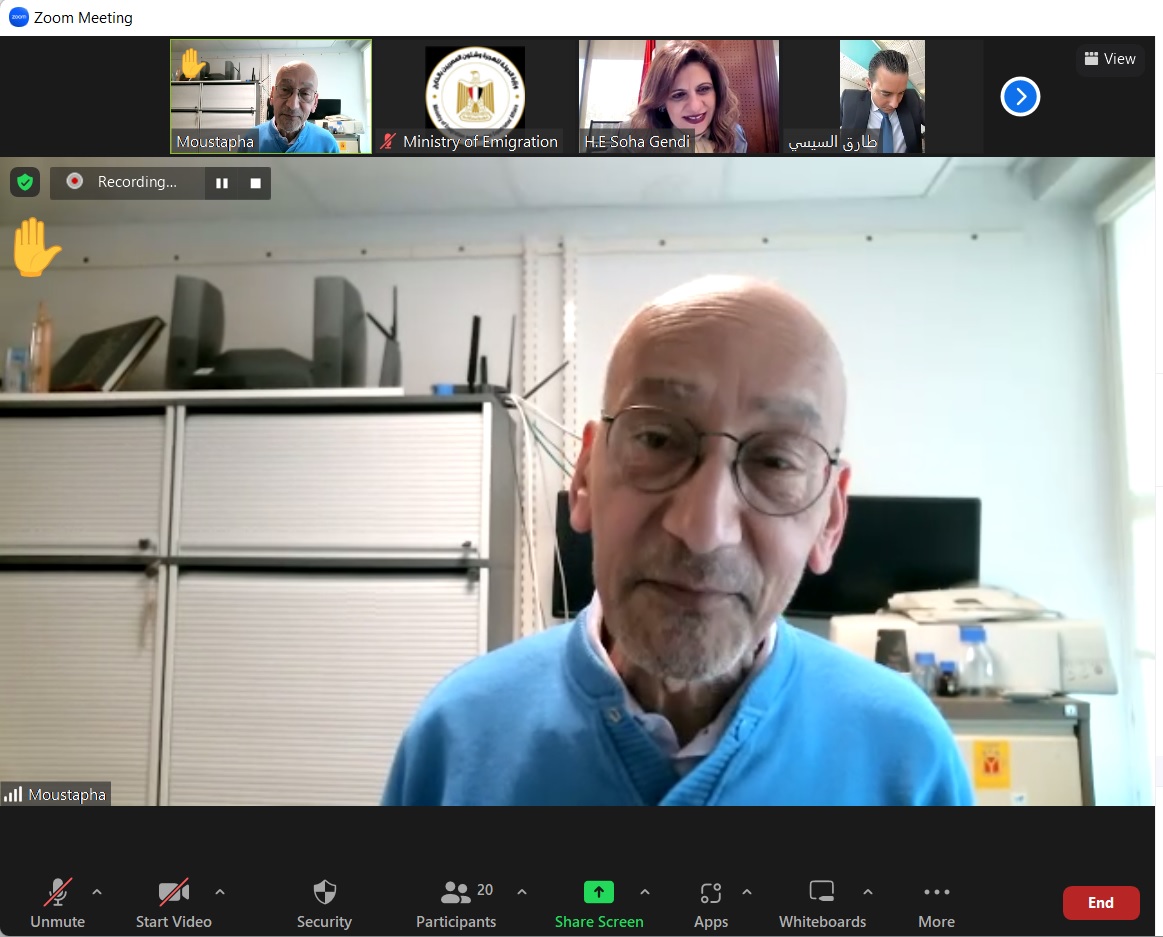Stop the meeting recording

coord(255,183)
